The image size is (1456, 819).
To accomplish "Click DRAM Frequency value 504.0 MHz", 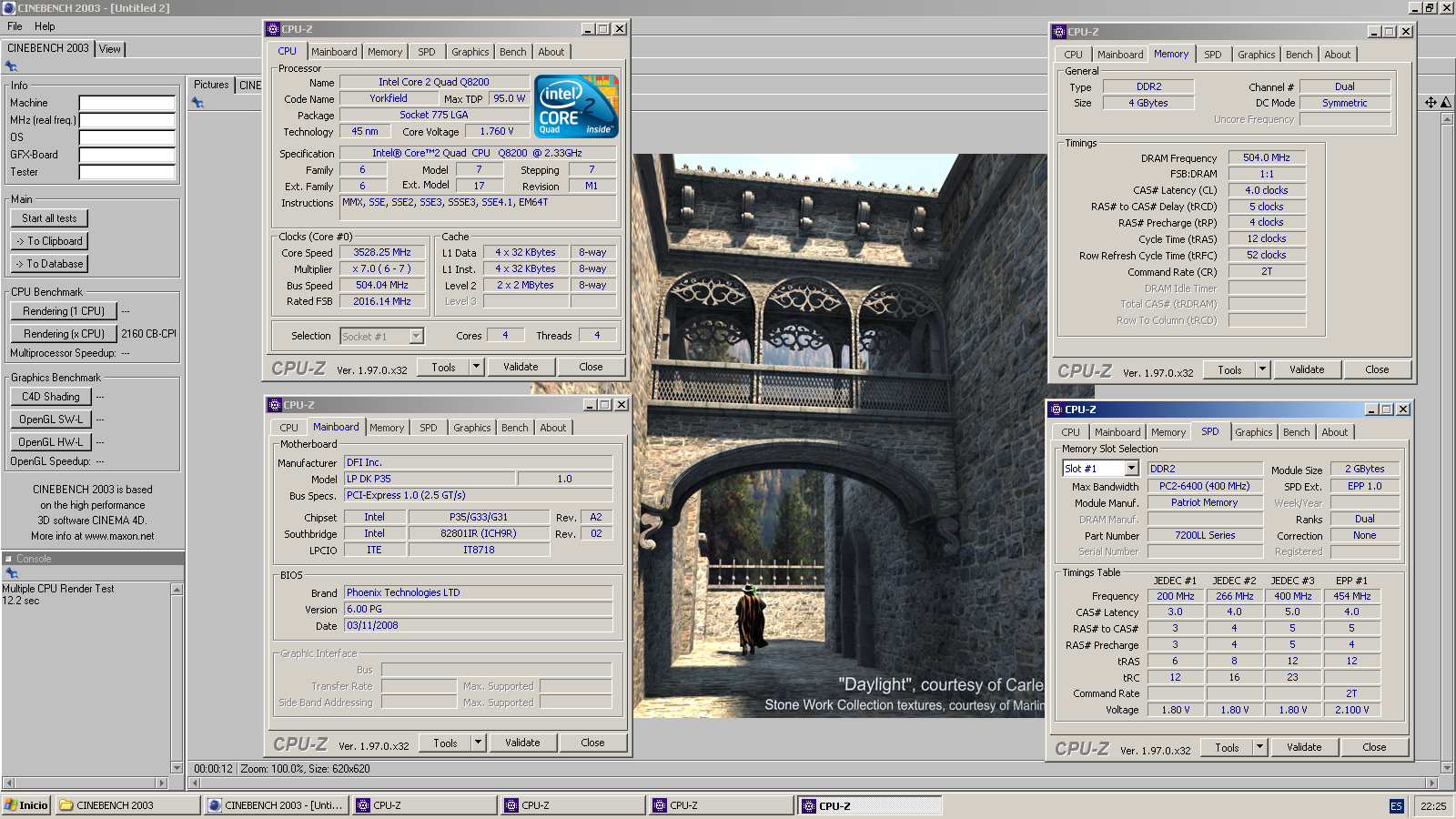I will [1267, 157].
